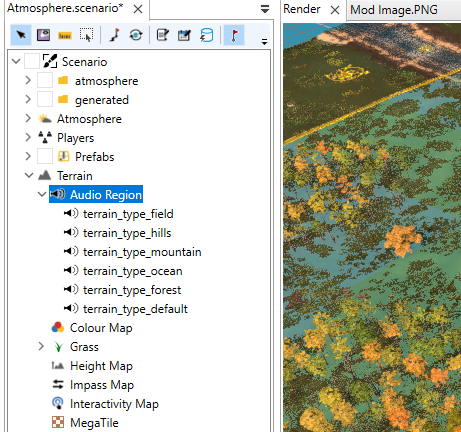Select terrain_type_ocean audio region
The image size is (461, 432).
pyautogui.click(x=133, y=271)
